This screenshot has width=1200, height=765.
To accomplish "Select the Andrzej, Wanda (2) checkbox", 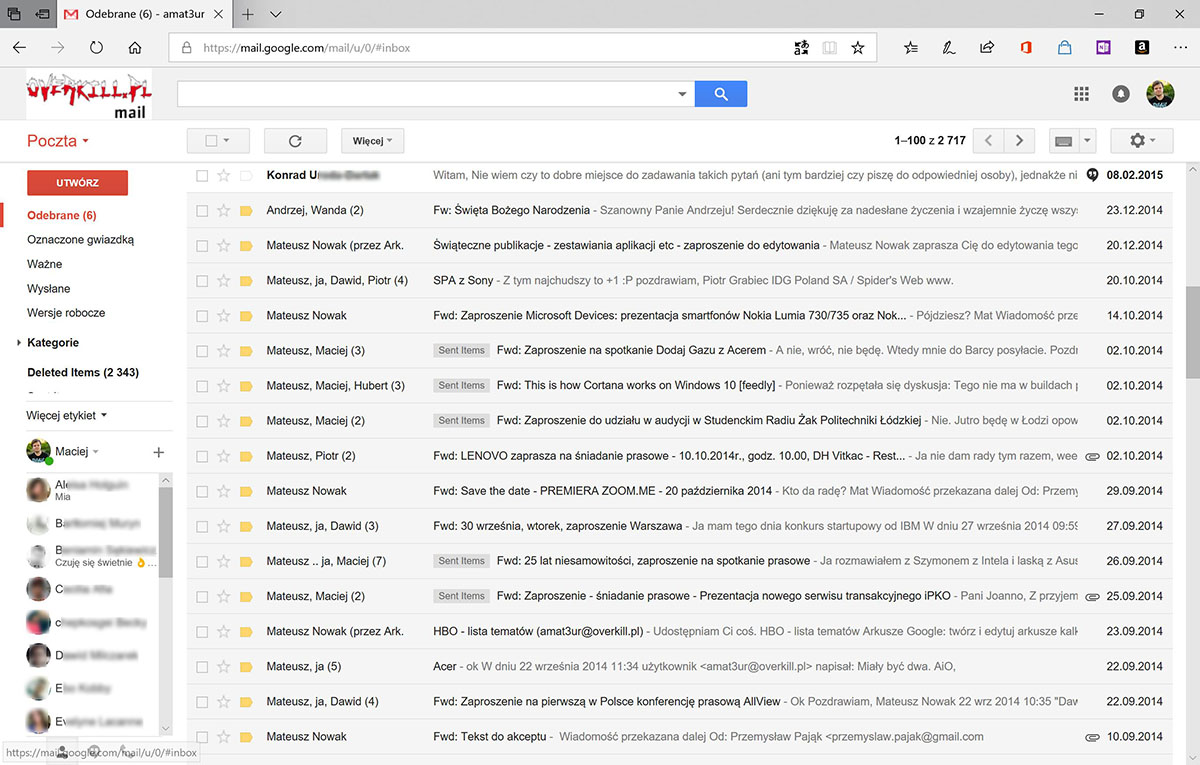I will [202, 210].
